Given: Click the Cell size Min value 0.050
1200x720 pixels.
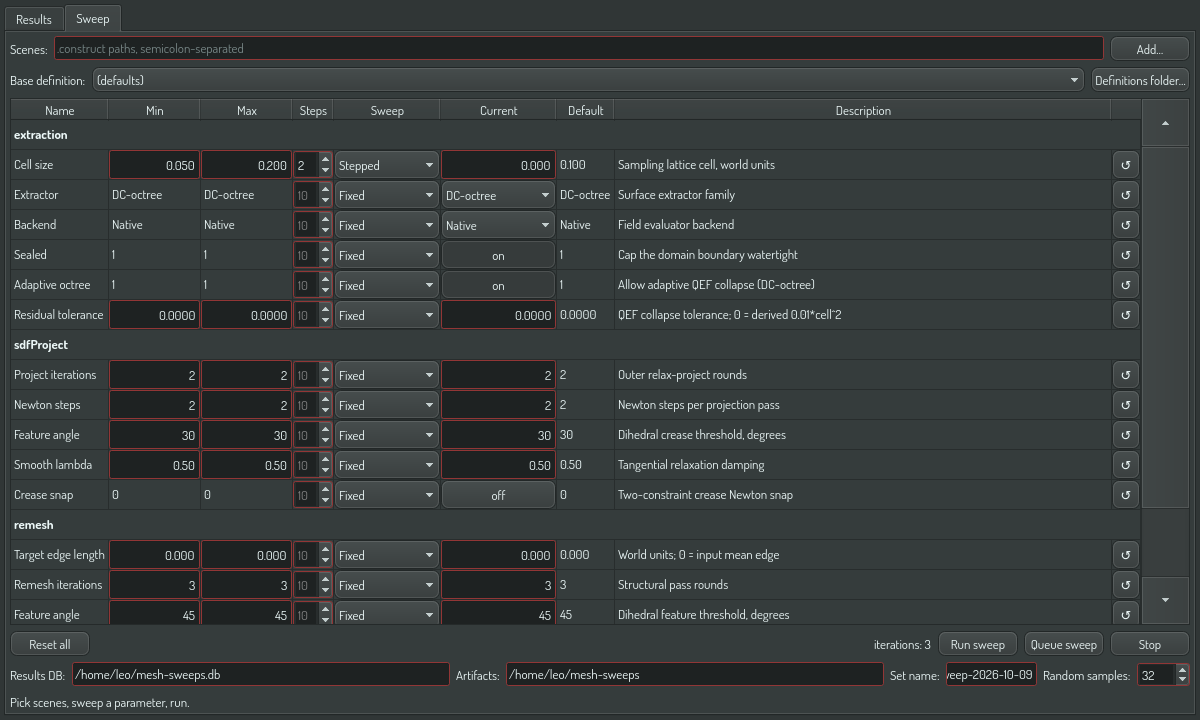Looking at the screenshot, I should (x=154, y=165).
